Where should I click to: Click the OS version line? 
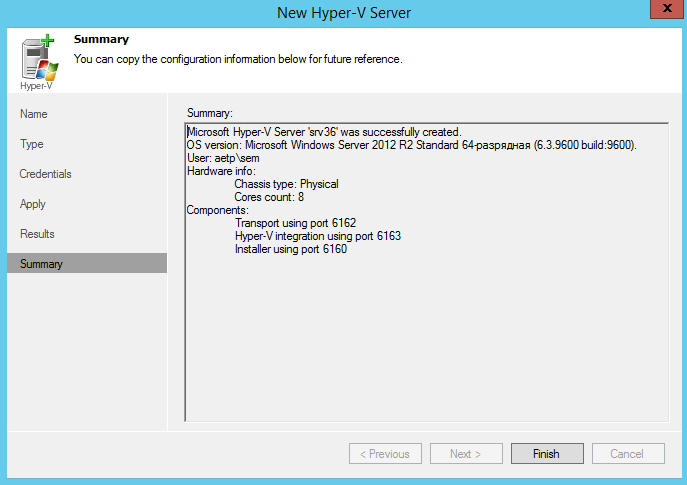pyautogui.click(x=412, y=145)
